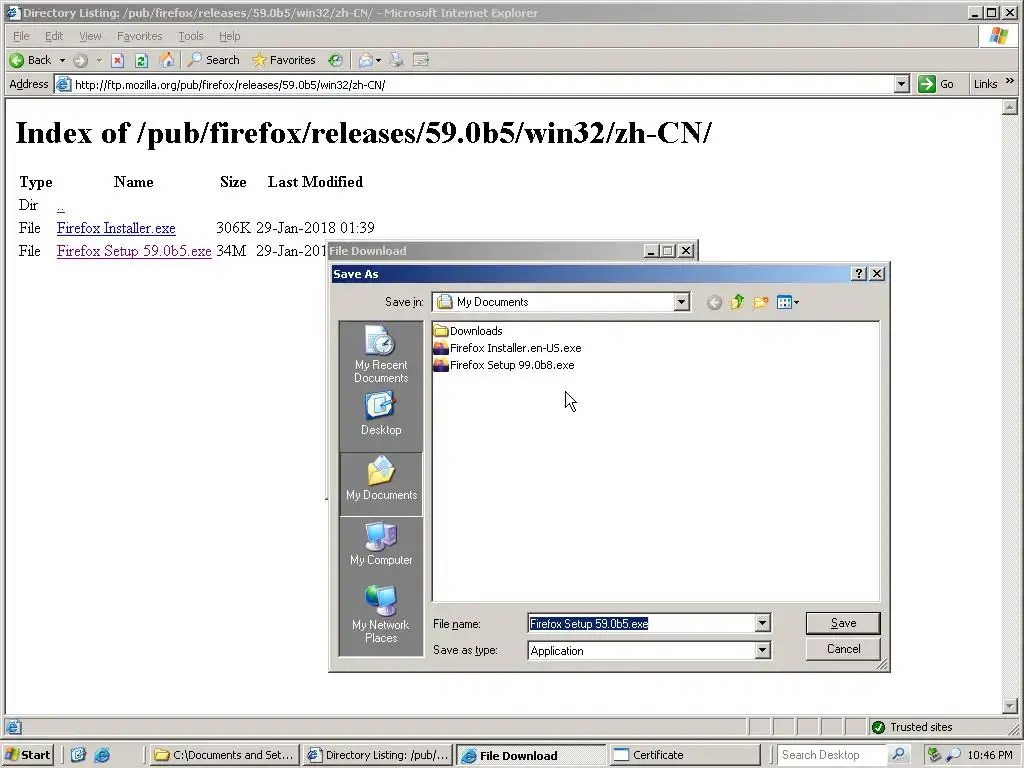Expand the Links toolbar chevron

coord(1010,81)
